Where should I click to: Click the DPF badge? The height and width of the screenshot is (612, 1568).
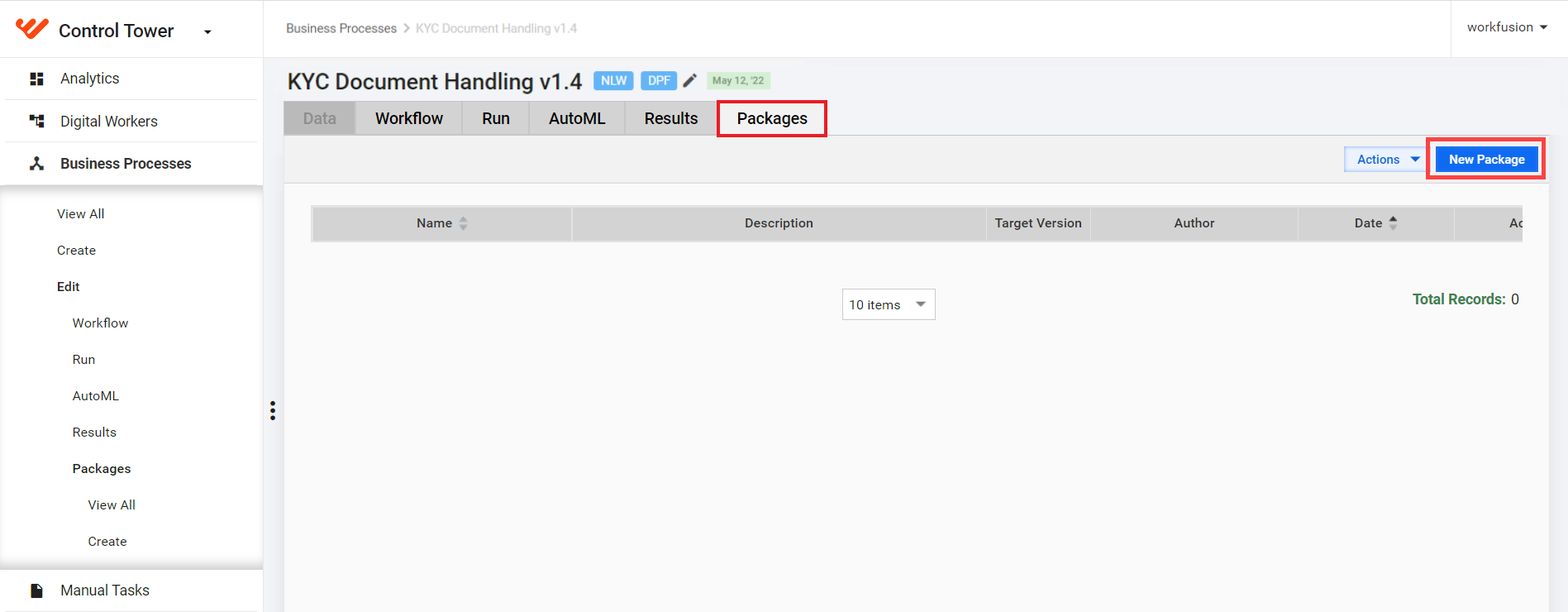pos(659,80)
